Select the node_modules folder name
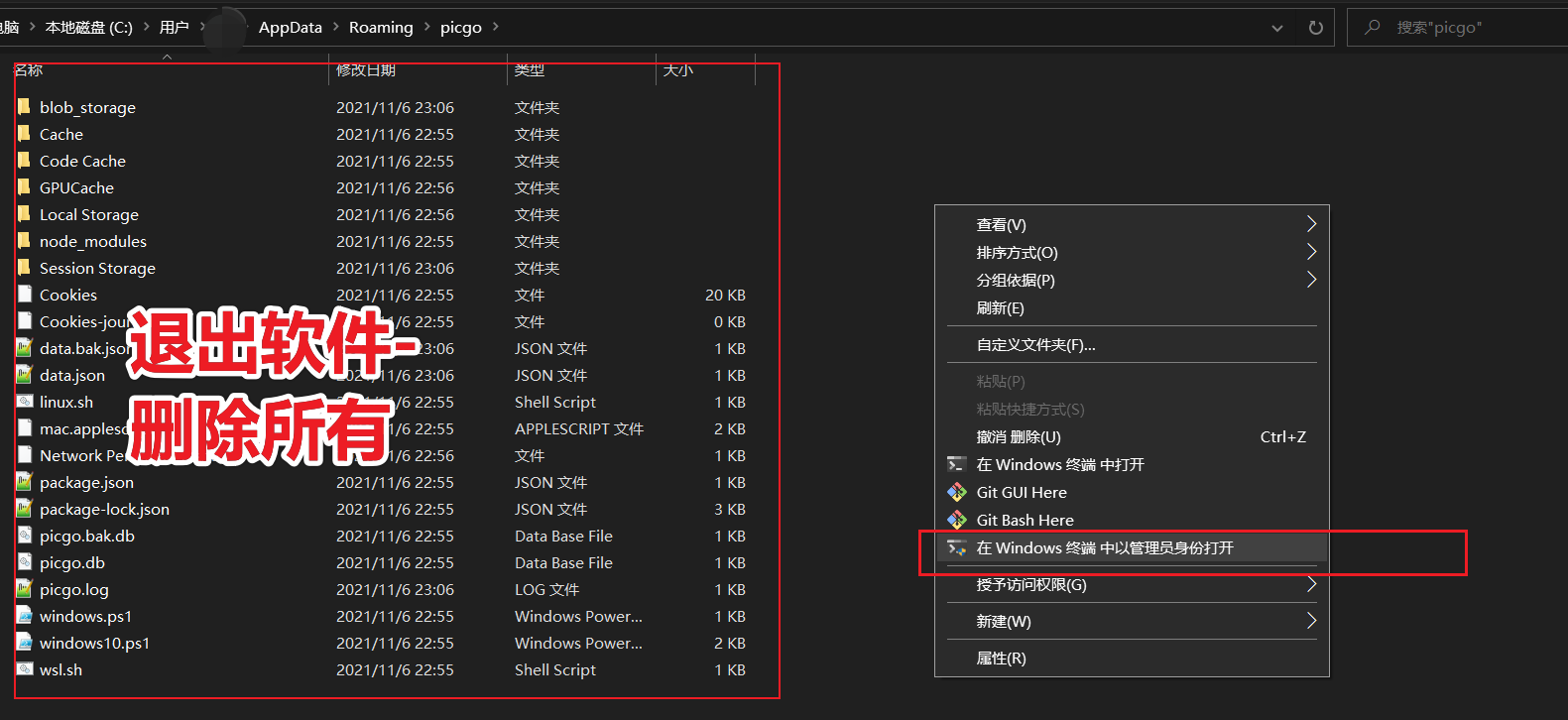Image resolution: width=1568 pixels, height=720 pixels. coord(93,241)
